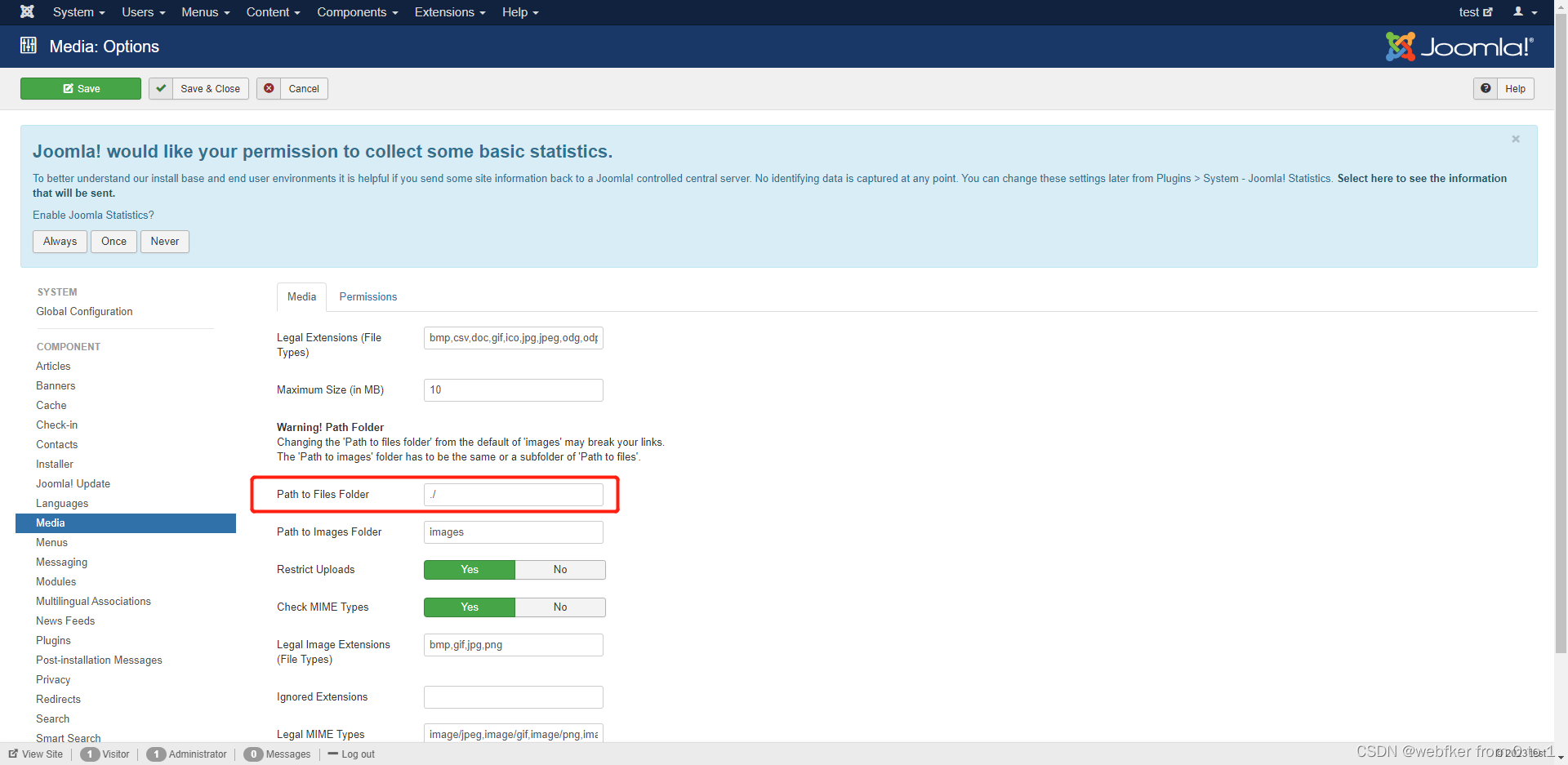Set Restrict Uploads to No

(x=560, y=570)
